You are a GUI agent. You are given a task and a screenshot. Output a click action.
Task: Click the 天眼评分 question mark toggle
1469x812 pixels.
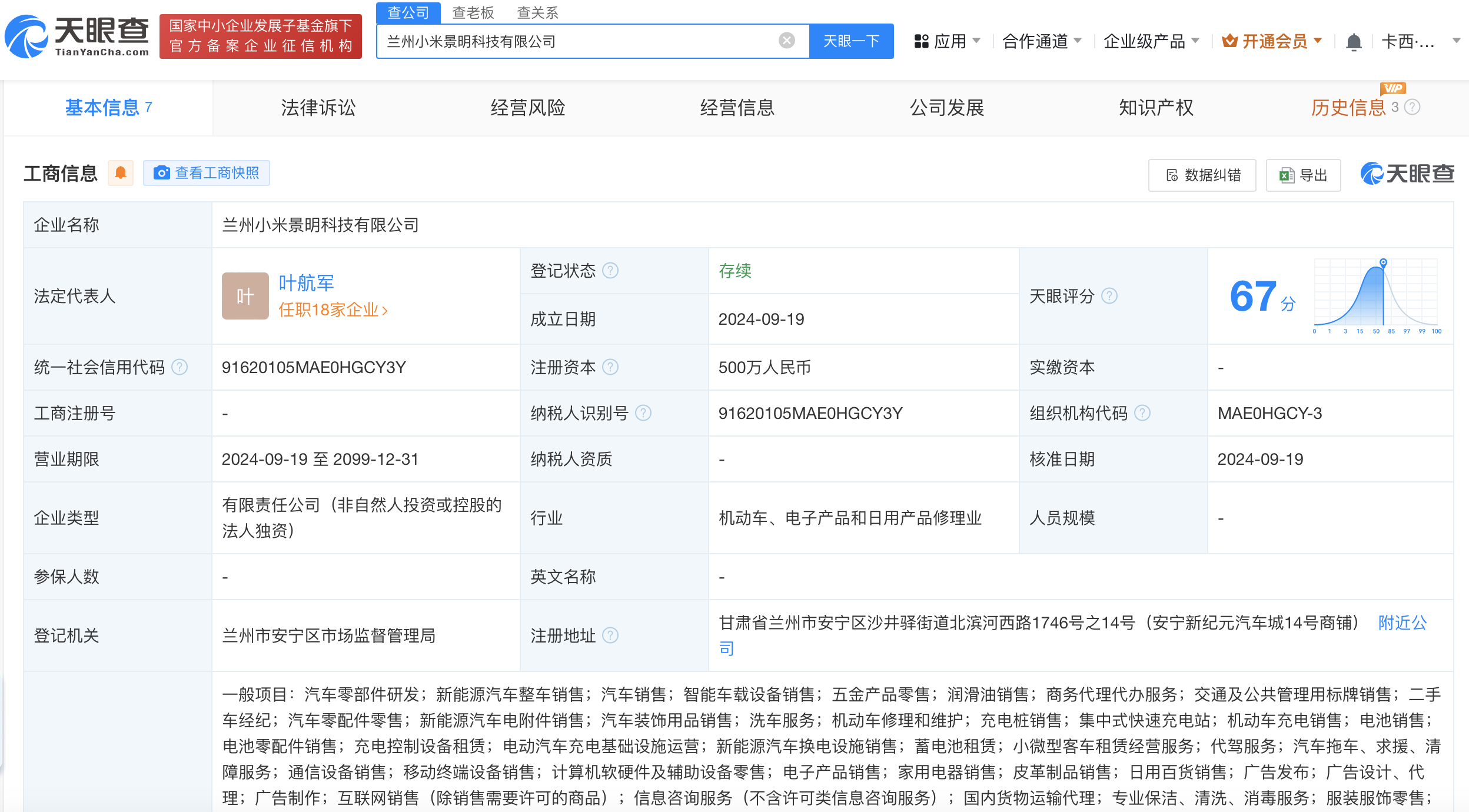click(1110, 296)
